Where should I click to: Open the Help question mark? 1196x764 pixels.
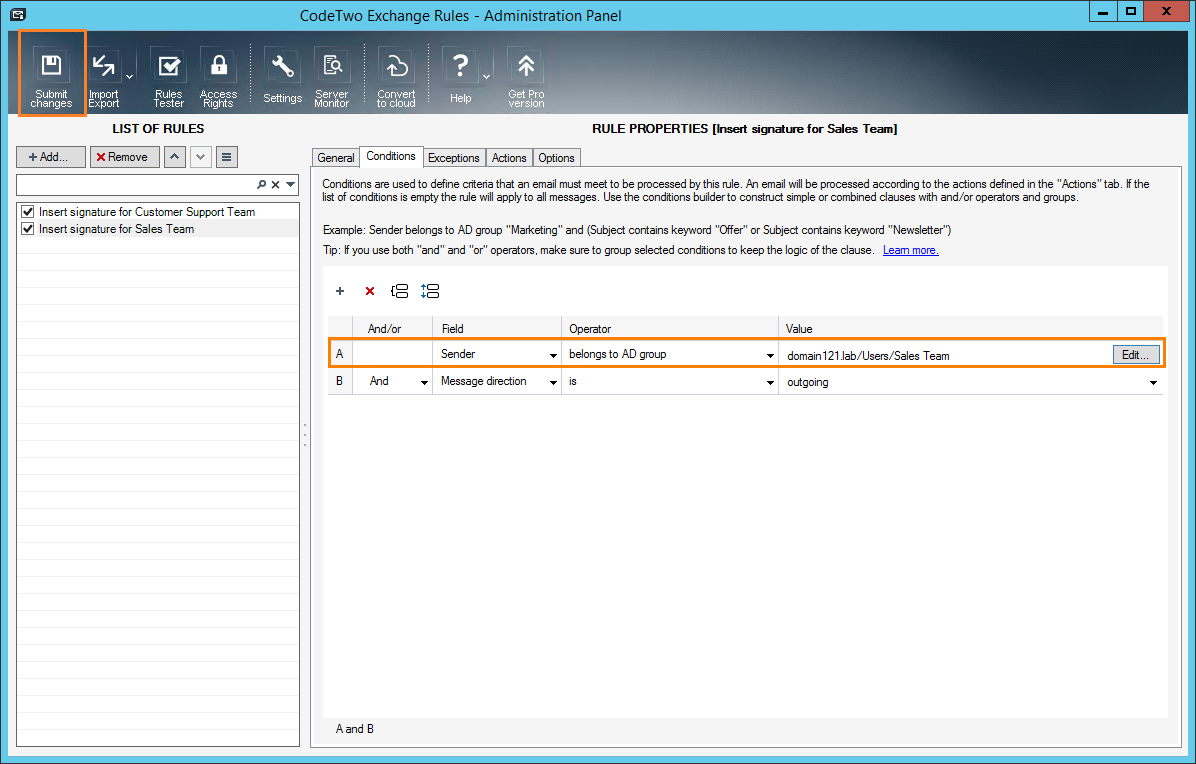pos(461,77)
